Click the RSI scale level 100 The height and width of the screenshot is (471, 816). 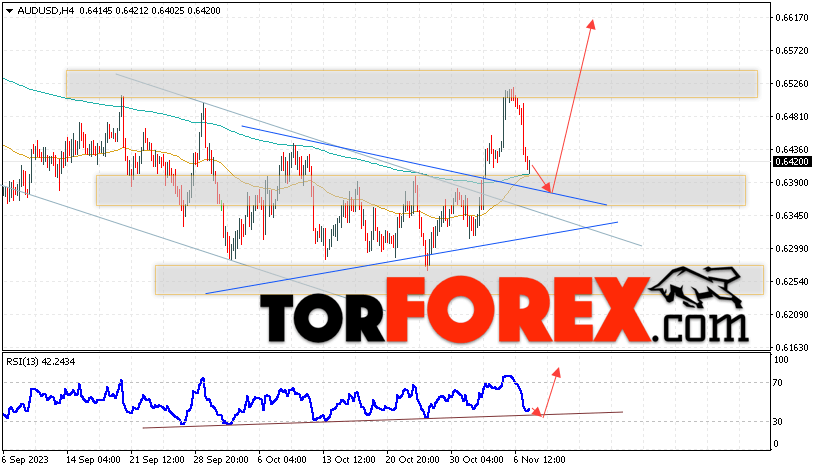coord(781,360)
